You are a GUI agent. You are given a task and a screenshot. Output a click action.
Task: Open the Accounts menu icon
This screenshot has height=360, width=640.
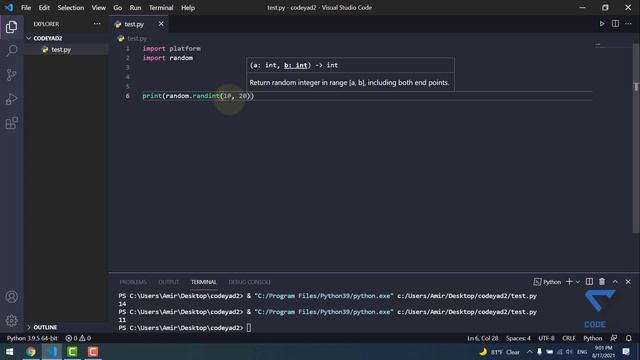coord(11,297)
